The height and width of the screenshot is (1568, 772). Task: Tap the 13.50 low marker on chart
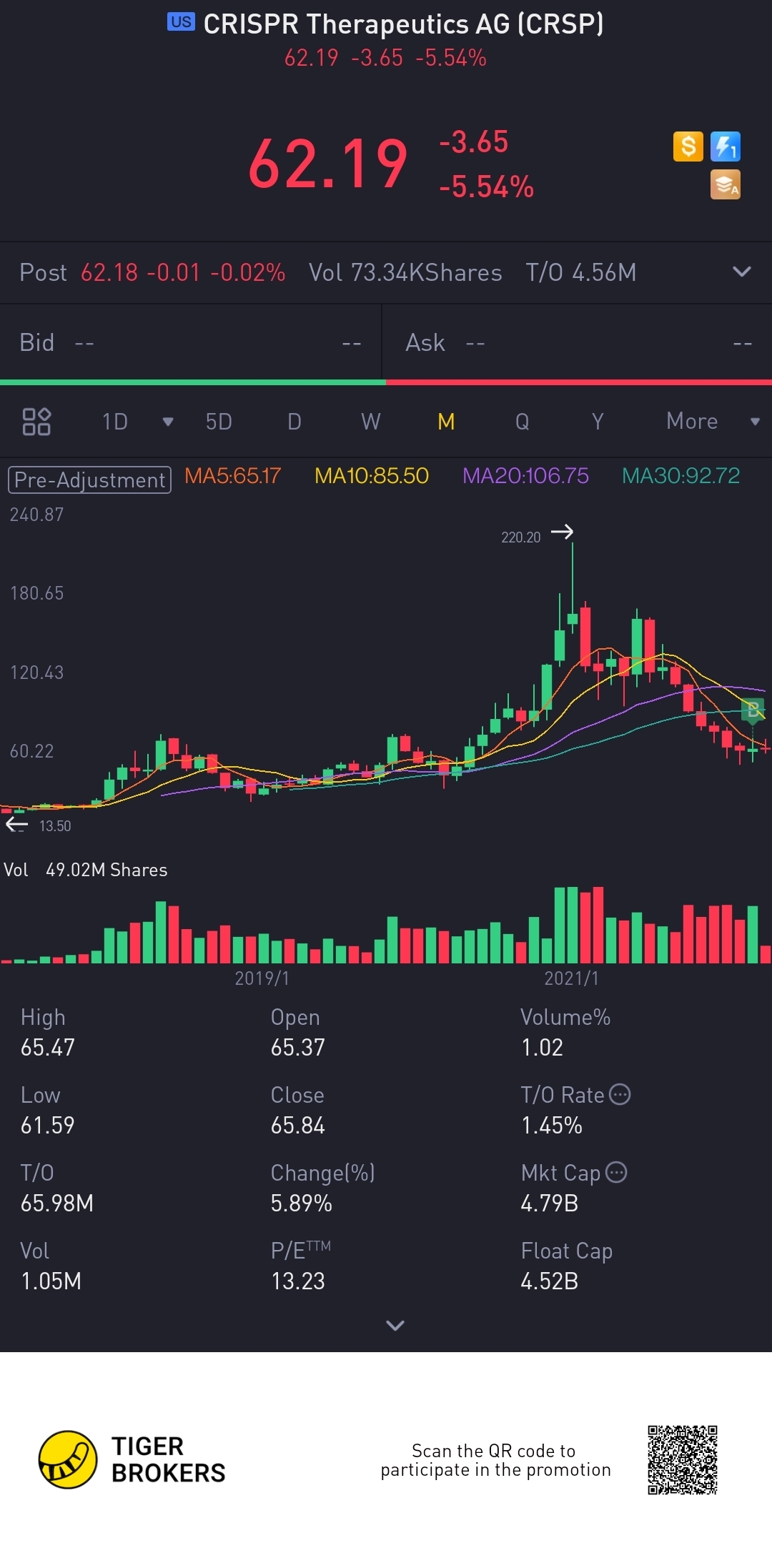[x=55, y=826]
